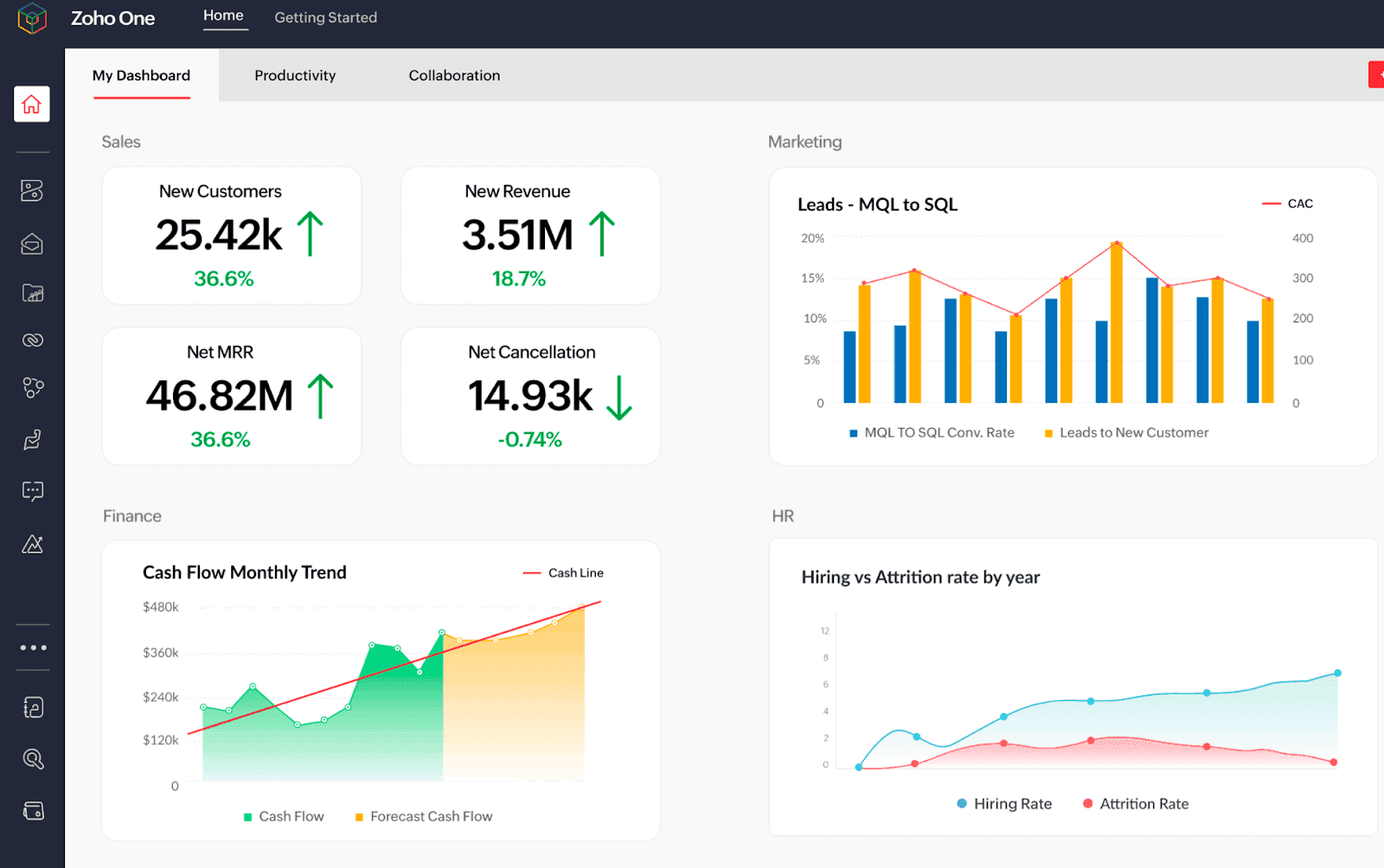The height and width of the screenshot is (868, 1384).
Task: Click the Zoho One cube logo
Action: pyautogui.click(x=31, y=17)
